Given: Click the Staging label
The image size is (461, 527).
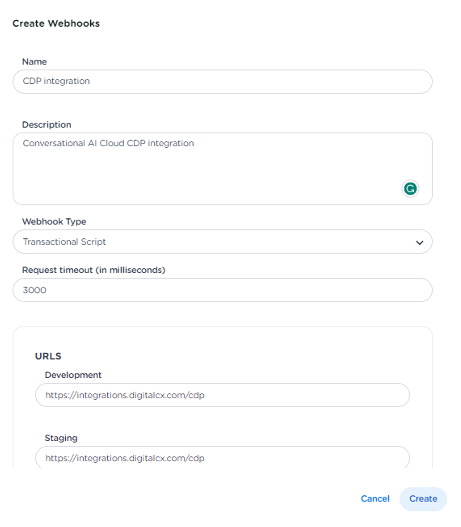Looking at the screenshot, I should (61, 438).
